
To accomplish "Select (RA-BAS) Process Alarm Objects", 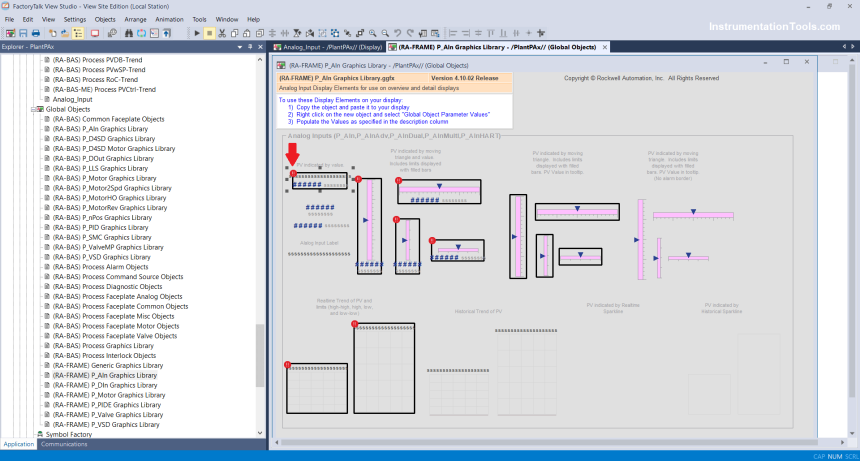I will click(x=100, y=267).
